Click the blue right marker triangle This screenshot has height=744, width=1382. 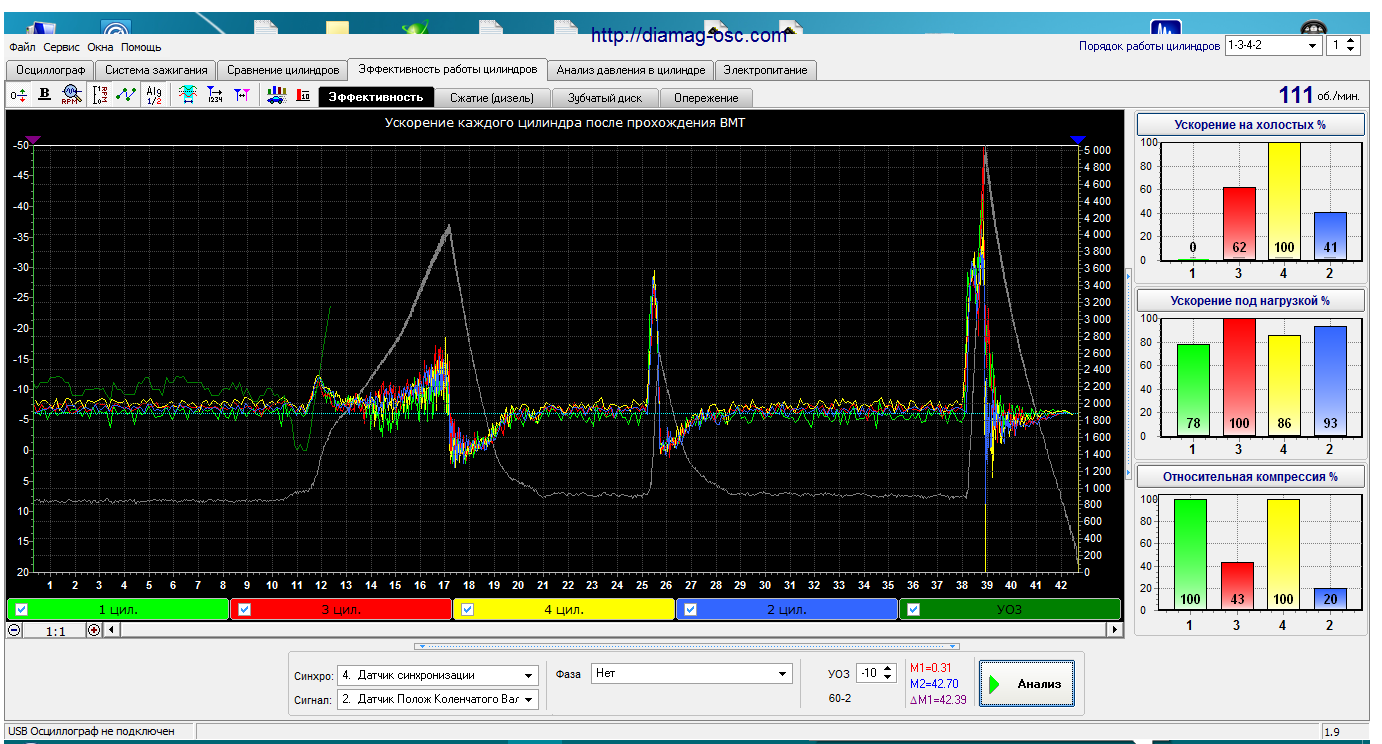click(x=1077, y=139)
